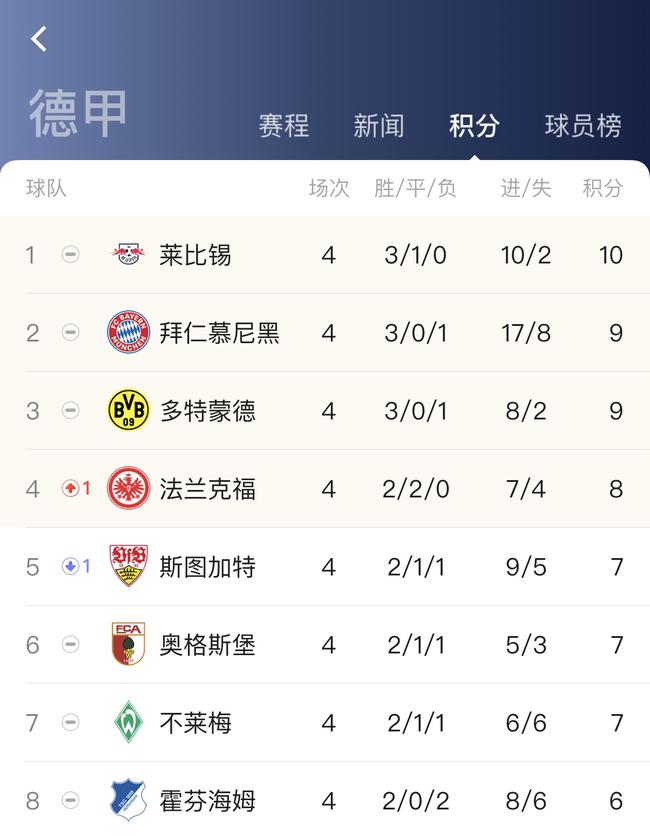Select the 霍芬海姆 row name
The image size is (650, 836).
coord(207,801)
